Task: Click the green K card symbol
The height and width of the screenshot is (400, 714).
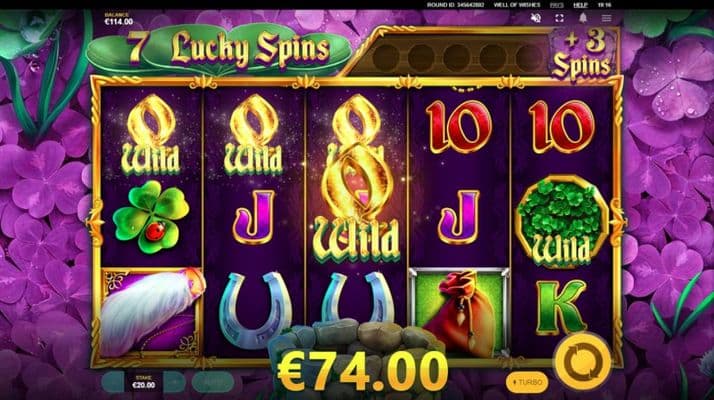Action: [x=561, y=308]
